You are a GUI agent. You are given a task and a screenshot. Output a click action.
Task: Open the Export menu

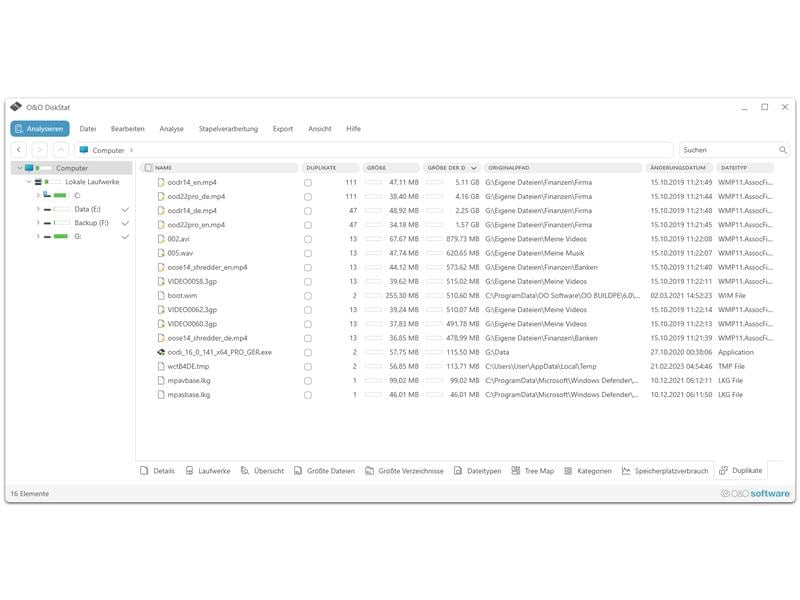(283, 129)
